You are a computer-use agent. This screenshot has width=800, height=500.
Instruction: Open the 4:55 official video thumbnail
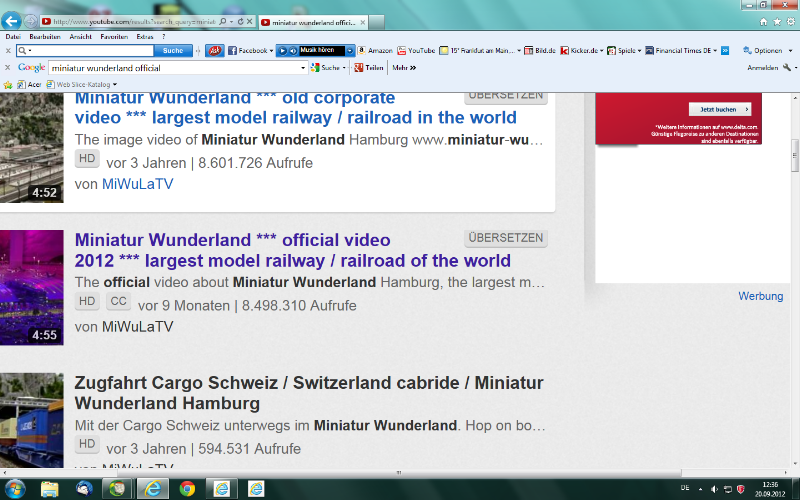point(31,288)
